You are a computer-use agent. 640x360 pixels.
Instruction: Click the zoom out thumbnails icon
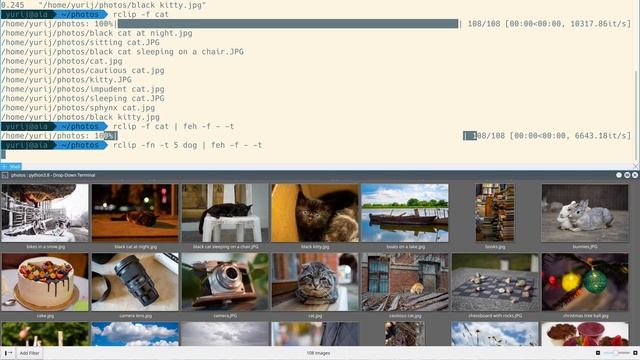tap(598, 353)
